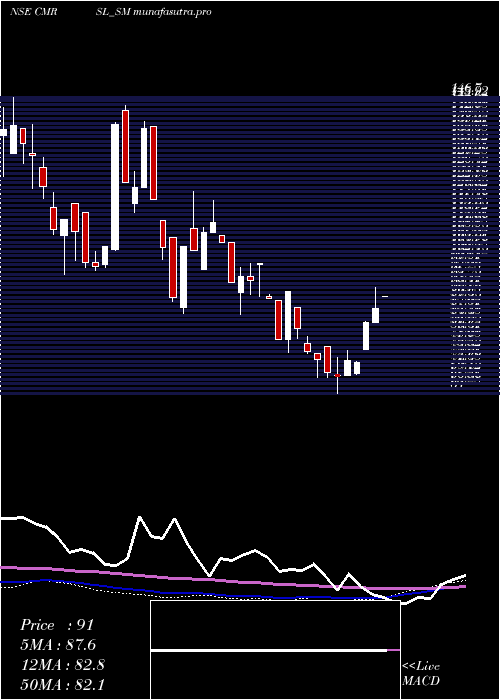Screen dimensions: 500x700
Task: Click the '<<Live MACD' label
Action: tap(421, 674)
